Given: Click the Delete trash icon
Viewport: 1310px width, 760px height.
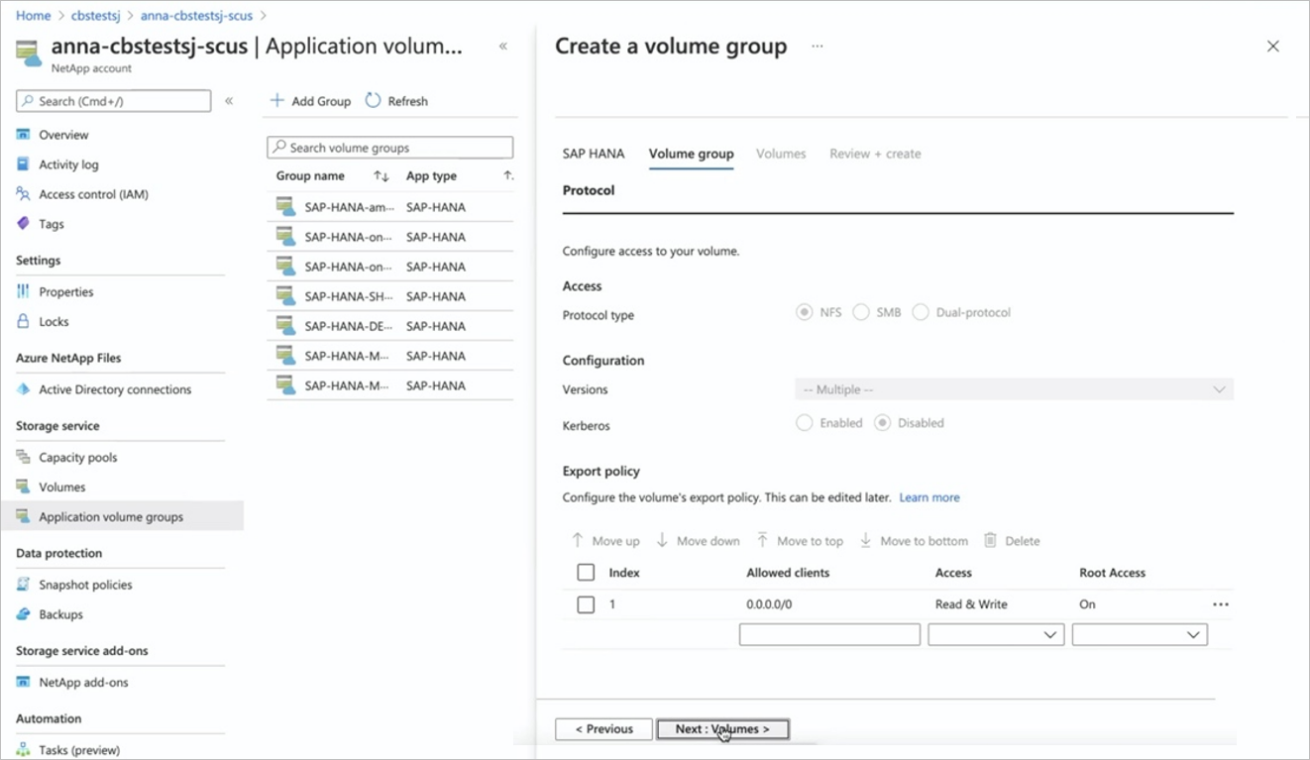Looking at the screenshot, I should (x=990, y=540).
